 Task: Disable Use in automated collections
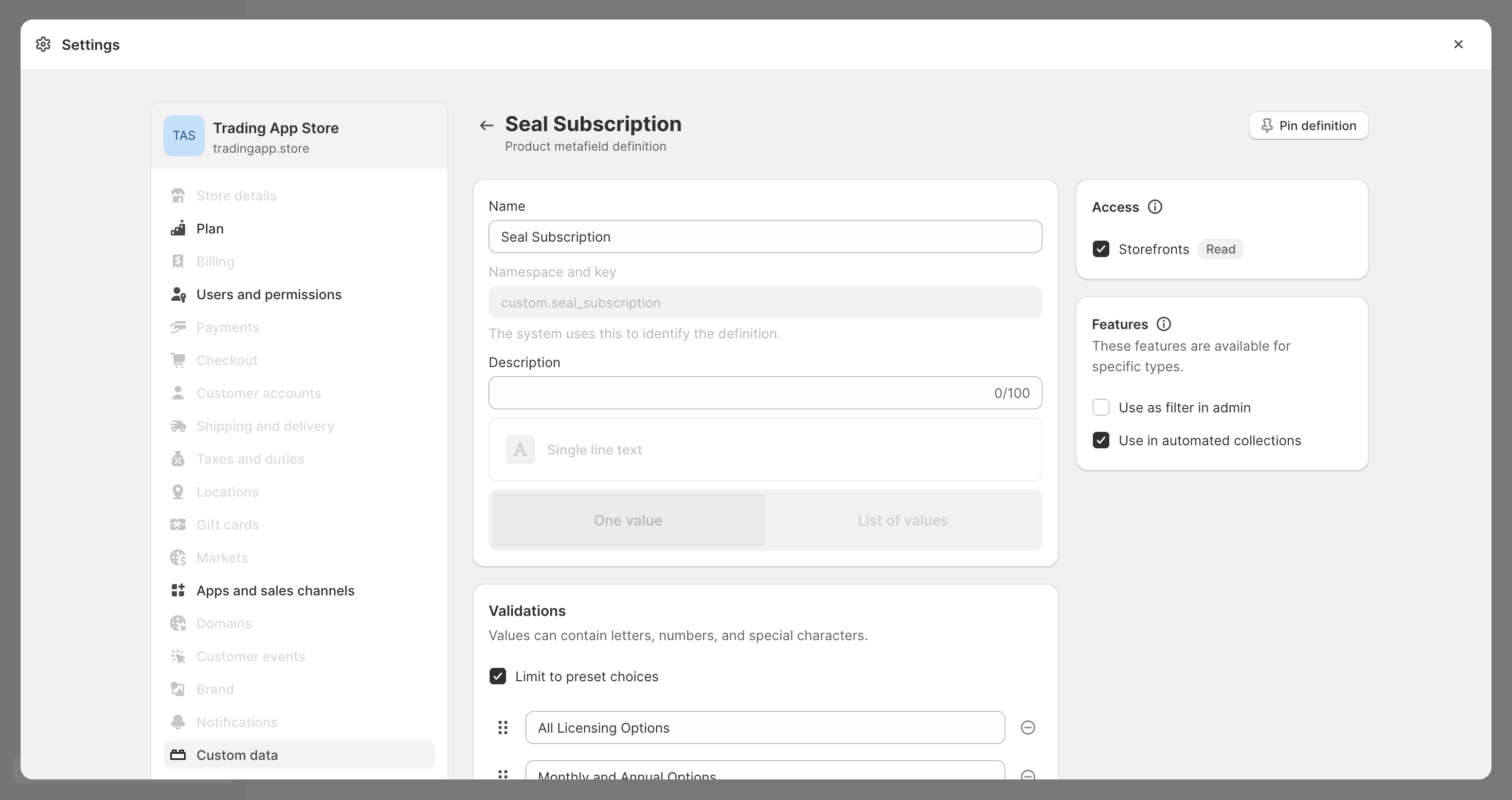coord(1101,440)
